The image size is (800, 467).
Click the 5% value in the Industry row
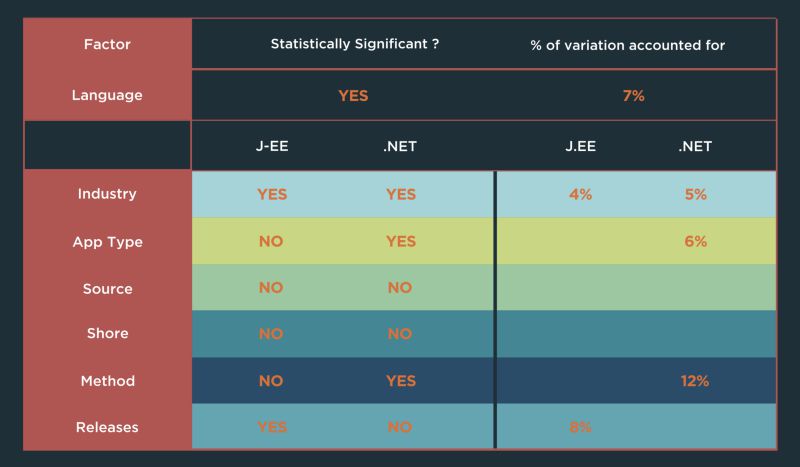pyautogui.click(x=696, y=194)
